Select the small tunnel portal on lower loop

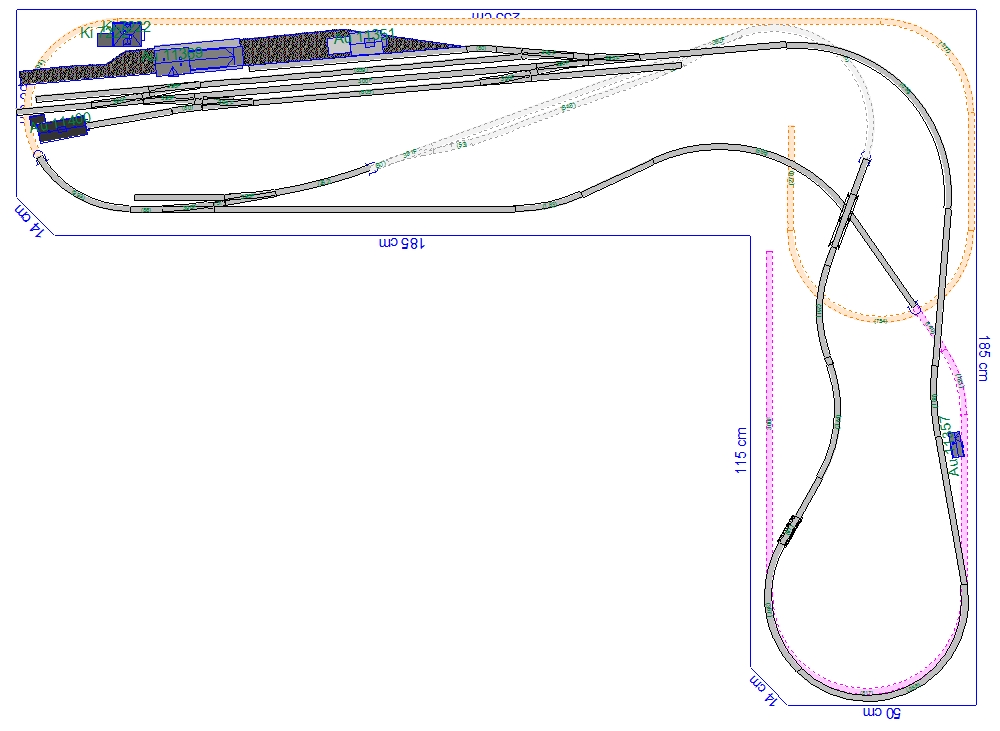pos(788,529)
